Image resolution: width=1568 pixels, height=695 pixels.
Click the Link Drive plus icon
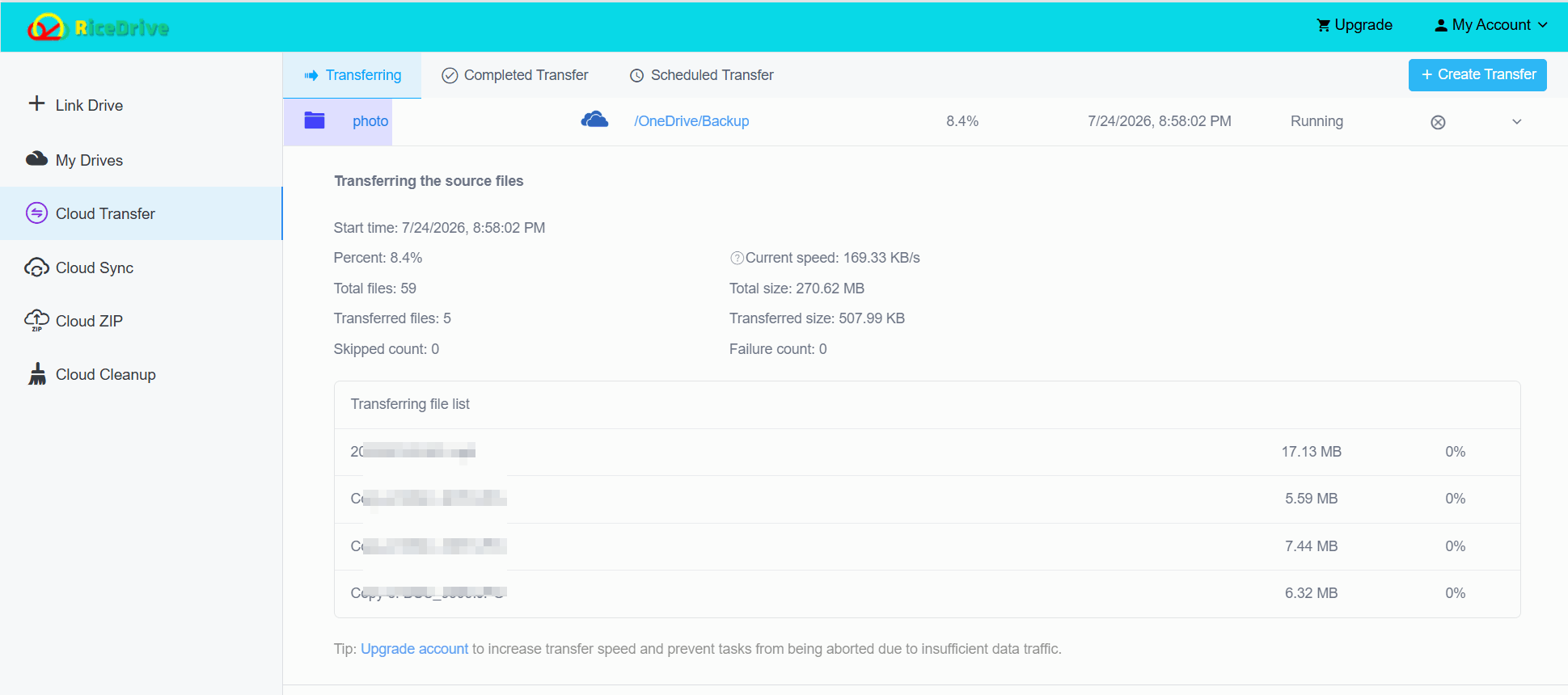(36, 103)
